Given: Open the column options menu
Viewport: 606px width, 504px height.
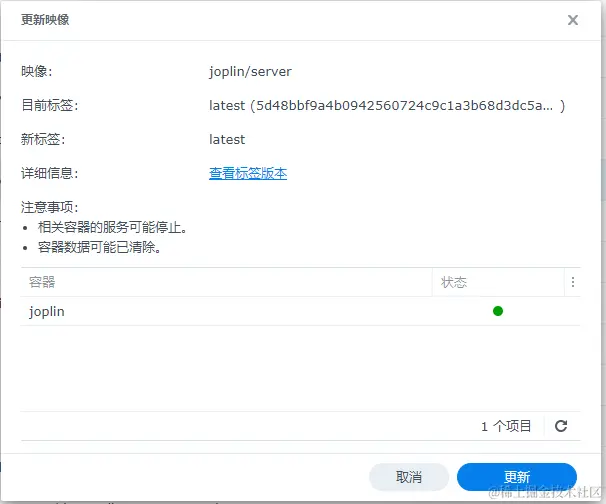Looking at the screenshot, I should (573, 282).
